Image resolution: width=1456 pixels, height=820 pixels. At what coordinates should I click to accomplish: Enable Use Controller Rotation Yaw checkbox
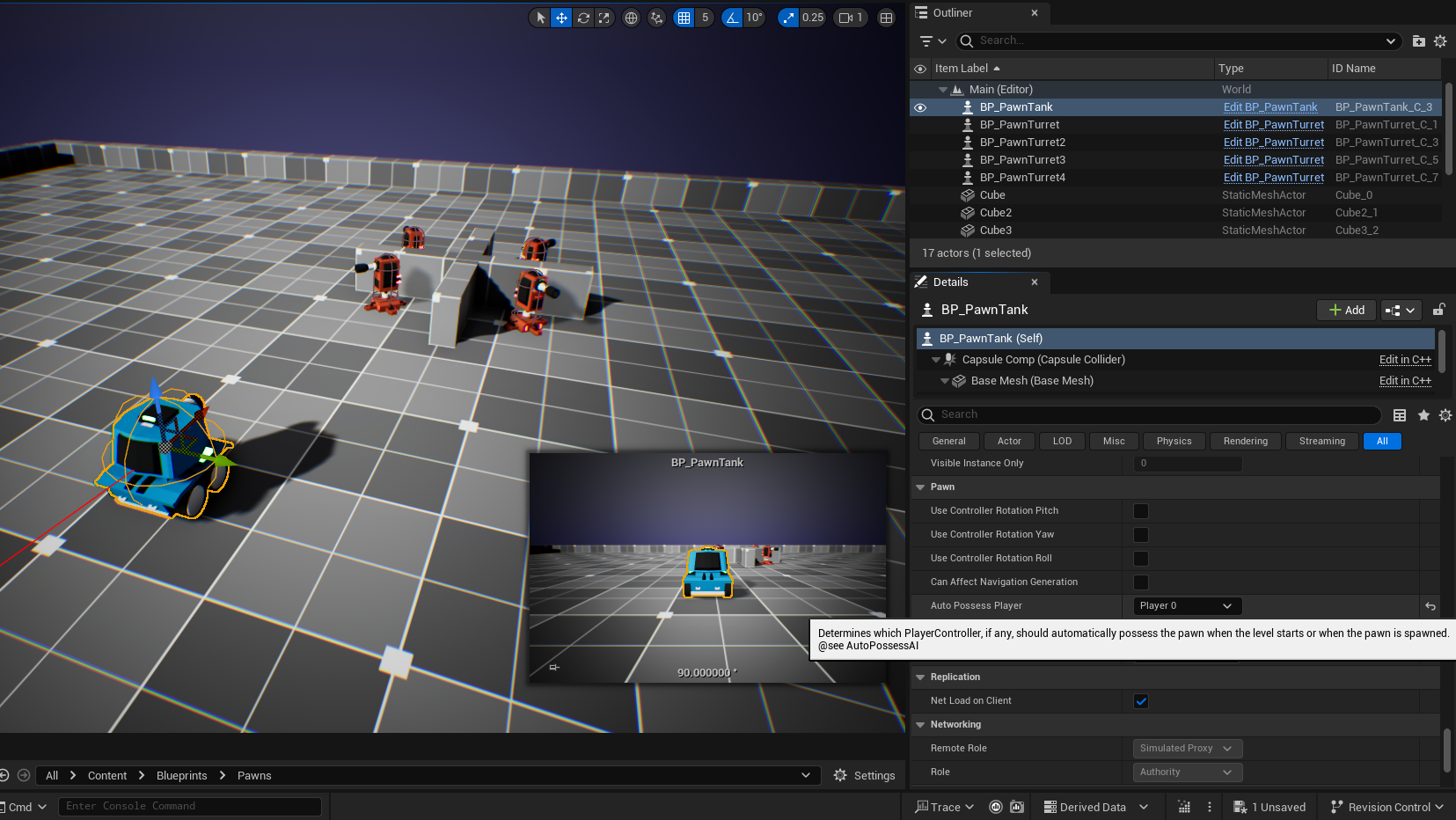[1141, 535]
